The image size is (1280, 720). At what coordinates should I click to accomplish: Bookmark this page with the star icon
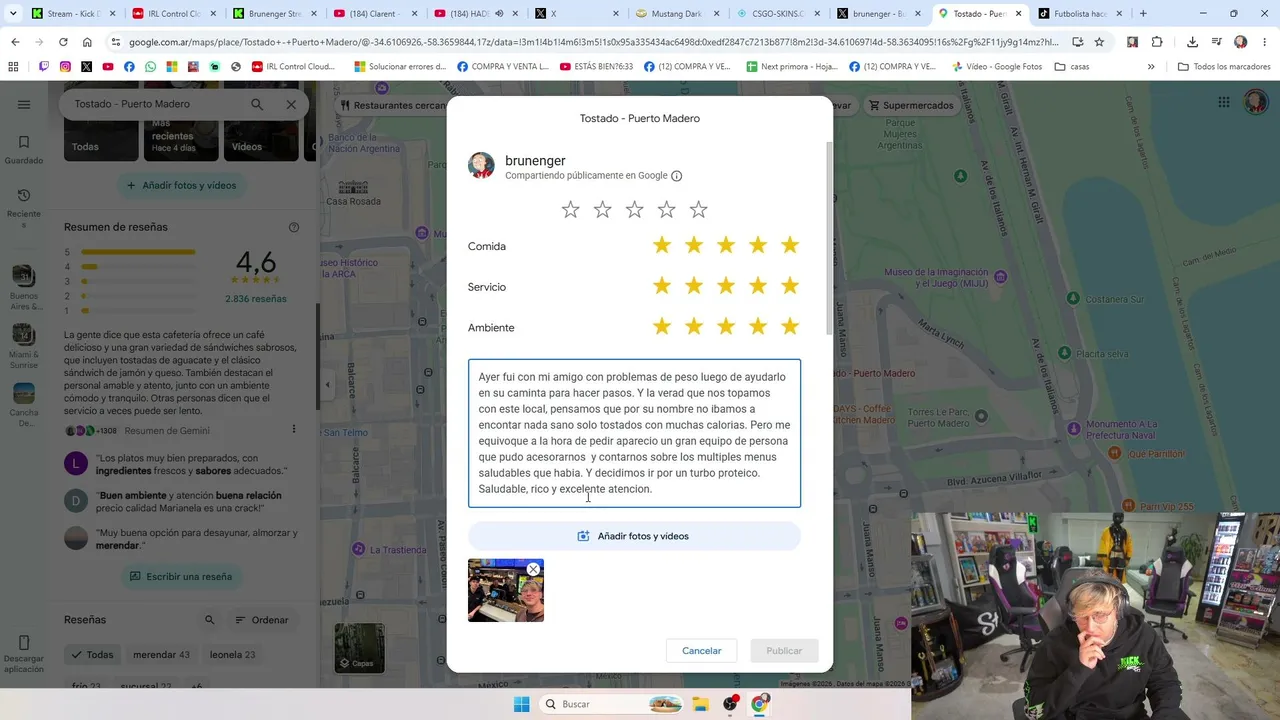[1099, 42]
